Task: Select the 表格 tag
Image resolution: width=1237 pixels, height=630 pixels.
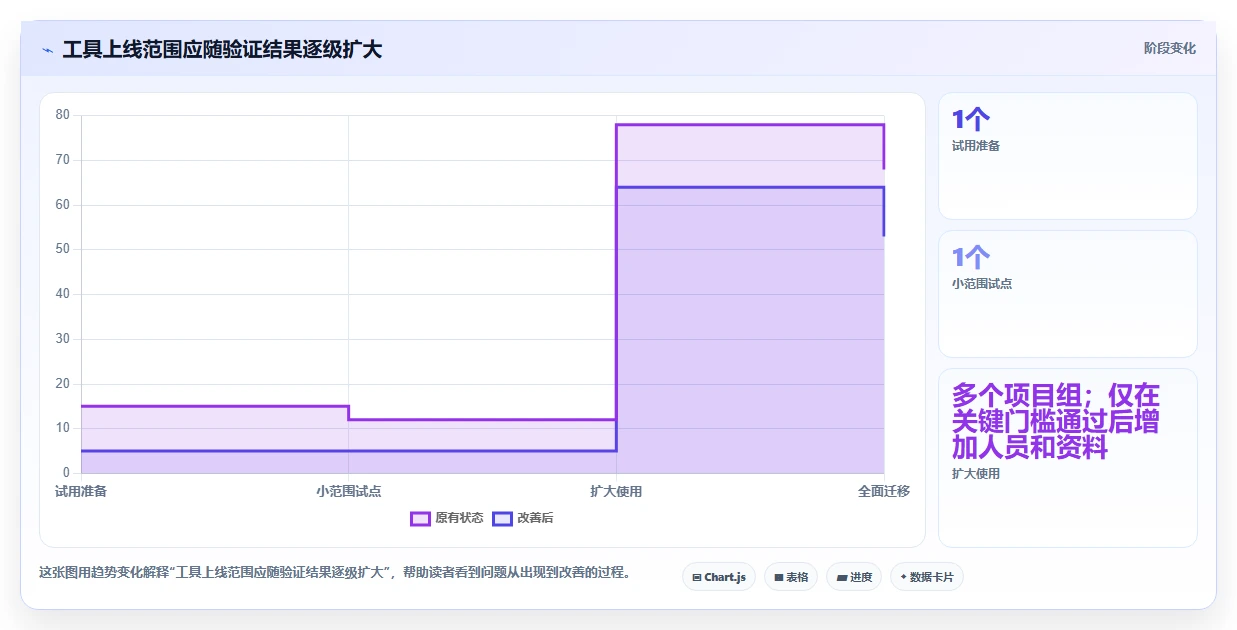Action: point(791,577)
